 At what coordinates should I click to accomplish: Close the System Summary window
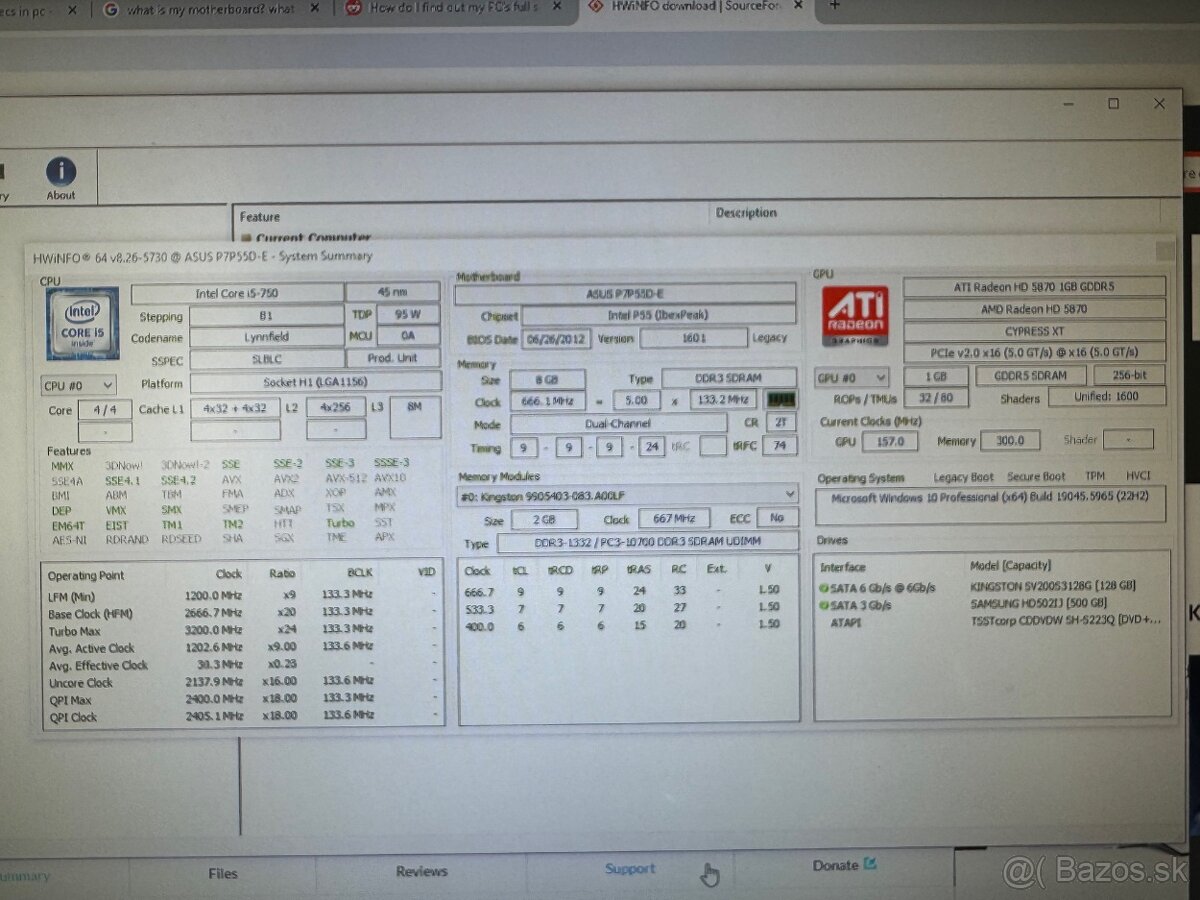click(x=1164, y=251)
